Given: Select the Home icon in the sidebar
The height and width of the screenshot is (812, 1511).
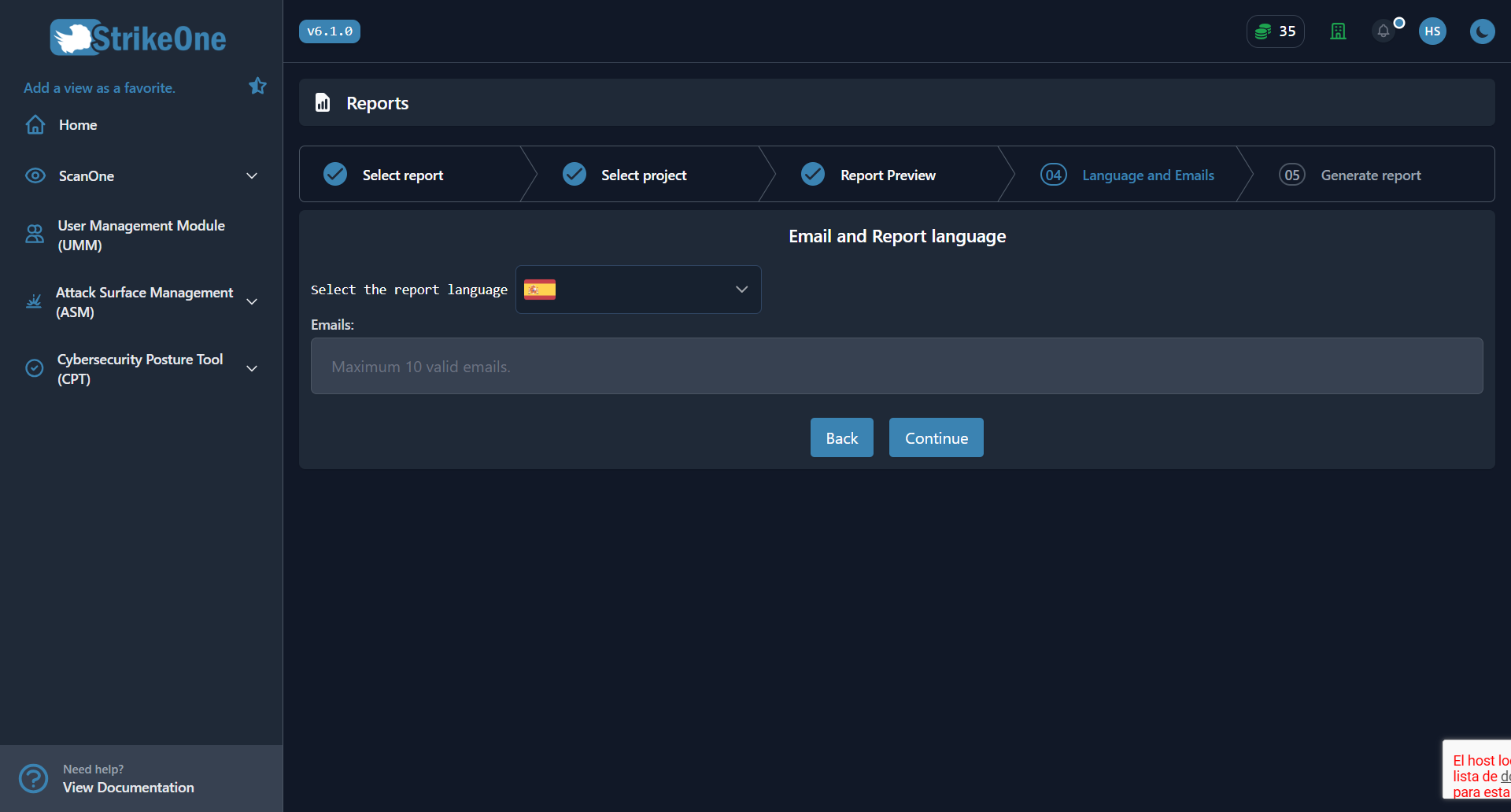Looking at the screenshot, I should point(35,124).
